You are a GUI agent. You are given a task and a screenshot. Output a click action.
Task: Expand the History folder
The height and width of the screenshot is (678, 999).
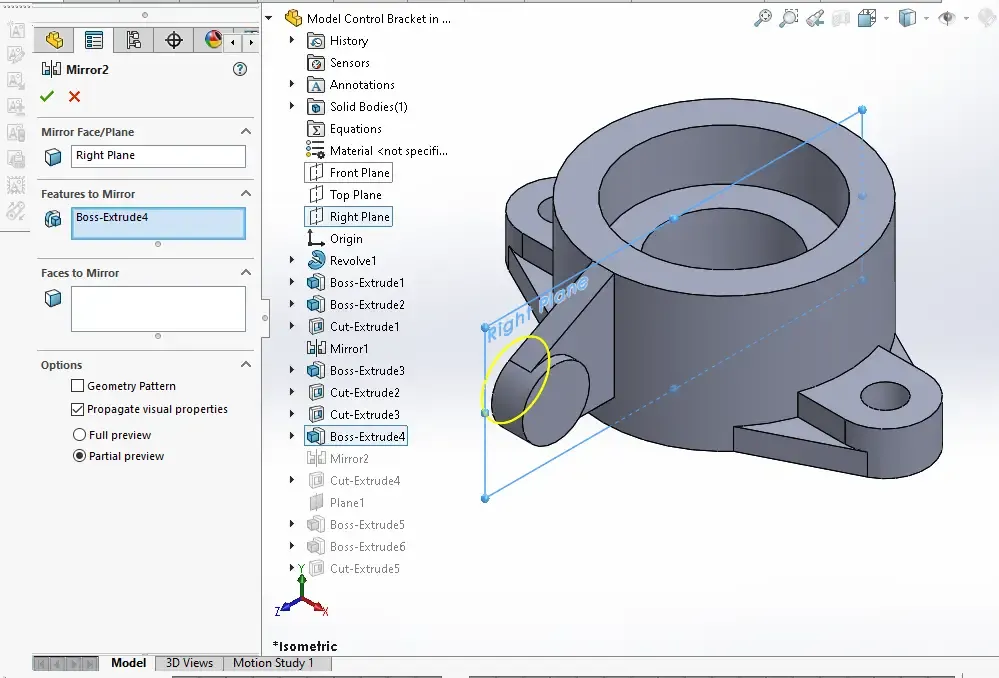[292, 40]
